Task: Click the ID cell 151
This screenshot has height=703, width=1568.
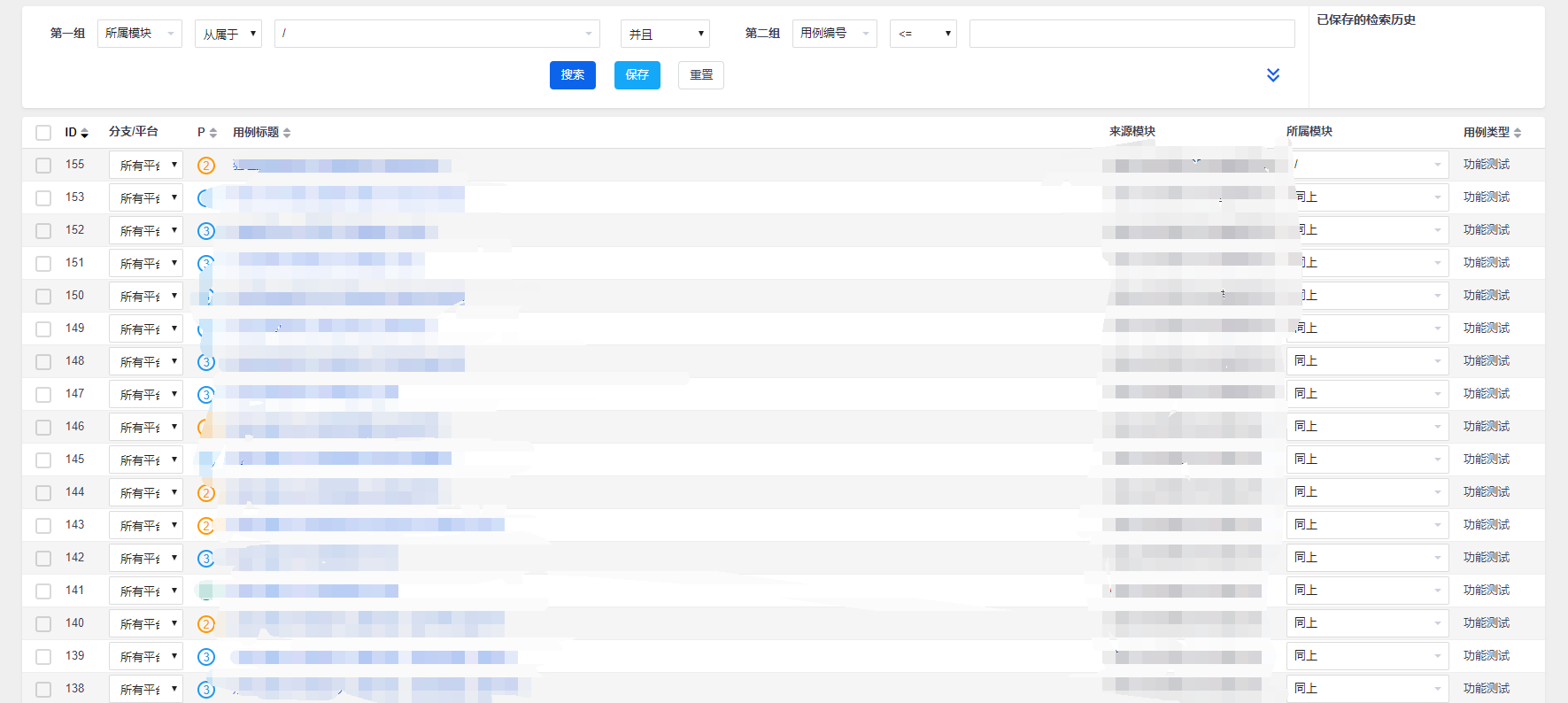Action: click(75, 263)
